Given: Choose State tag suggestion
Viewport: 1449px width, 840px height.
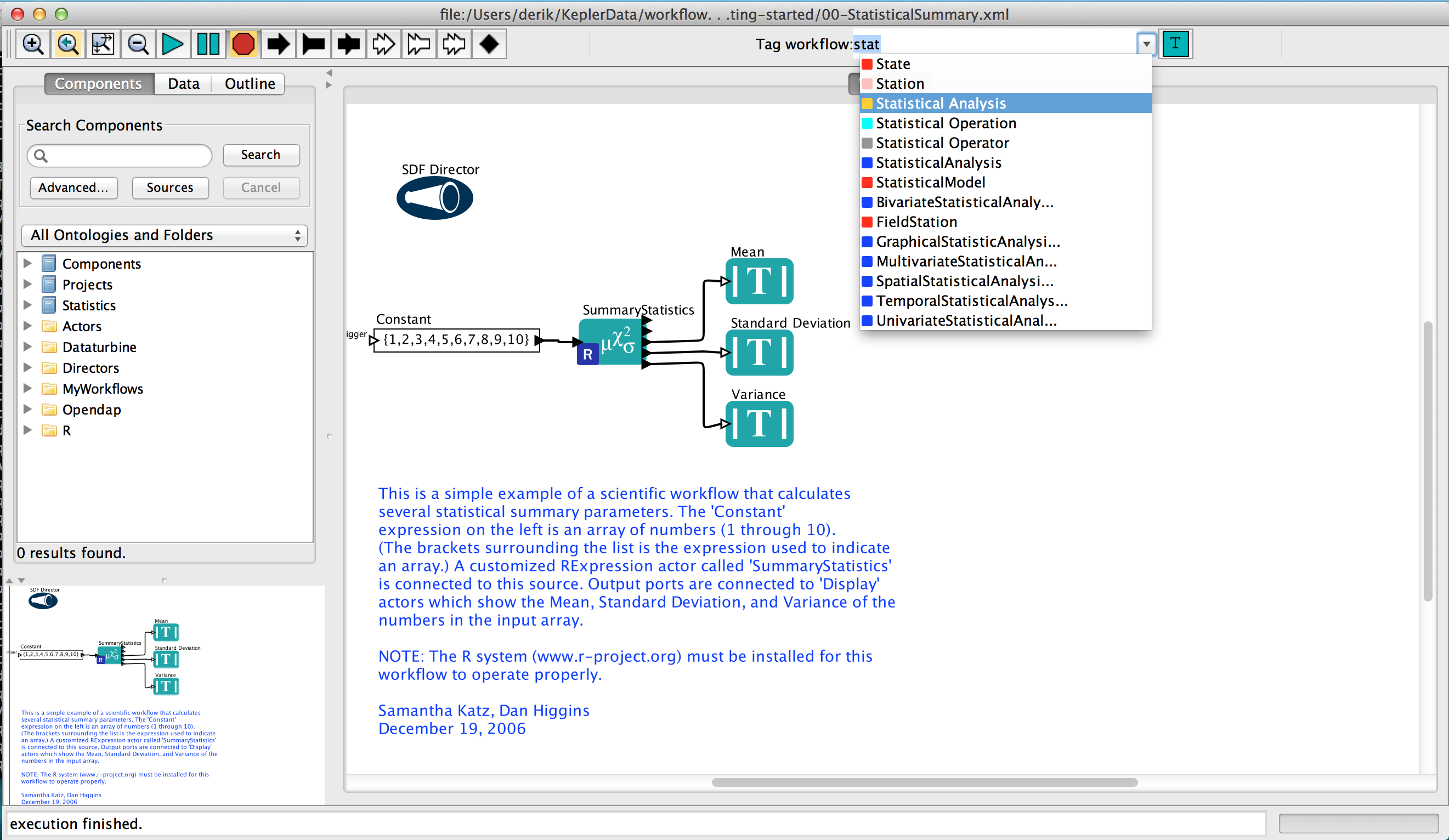Looking at the screenshot, I should (x=1006, y=64).
